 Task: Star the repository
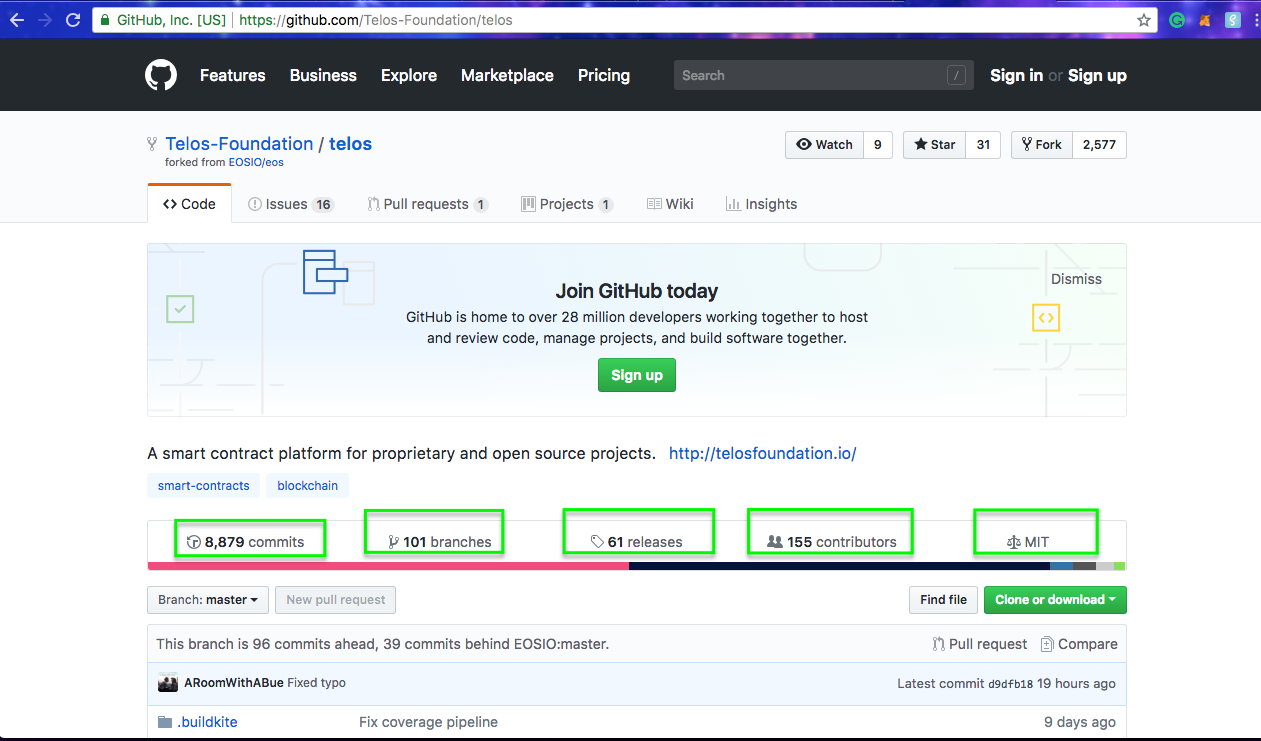pos(933,145)
